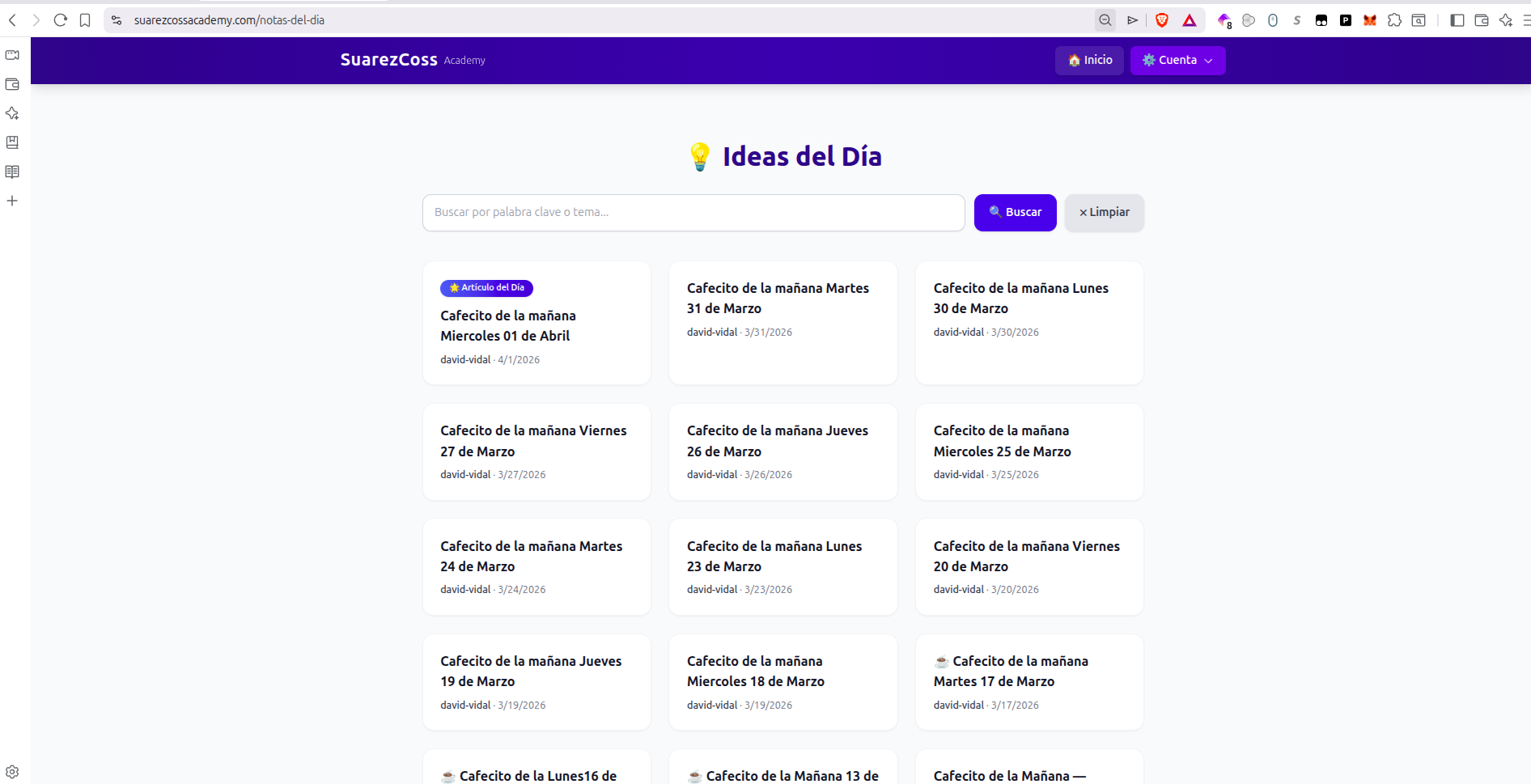Click the zoom level magnifier icon
1531x784 pixels.
[x=1105, y=20]
